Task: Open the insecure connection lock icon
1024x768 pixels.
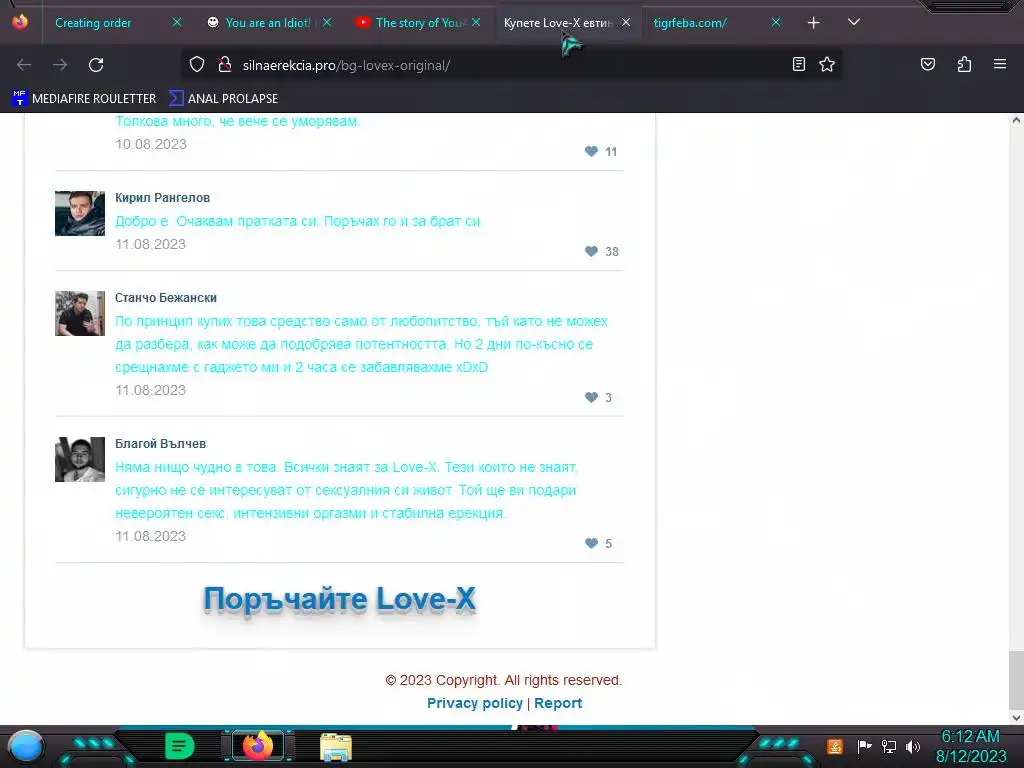Action: click(x=225, y=65)
